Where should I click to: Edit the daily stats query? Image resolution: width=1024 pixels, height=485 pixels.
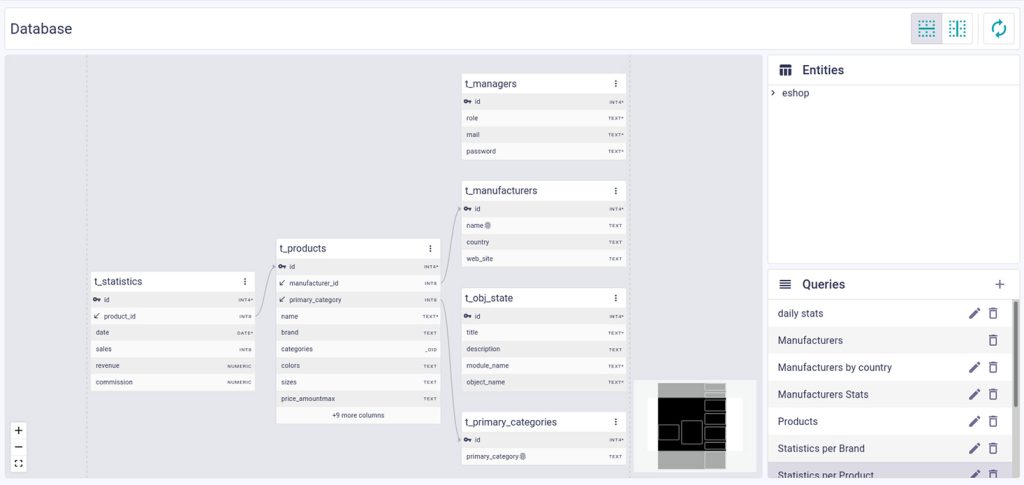click(974, 313)
